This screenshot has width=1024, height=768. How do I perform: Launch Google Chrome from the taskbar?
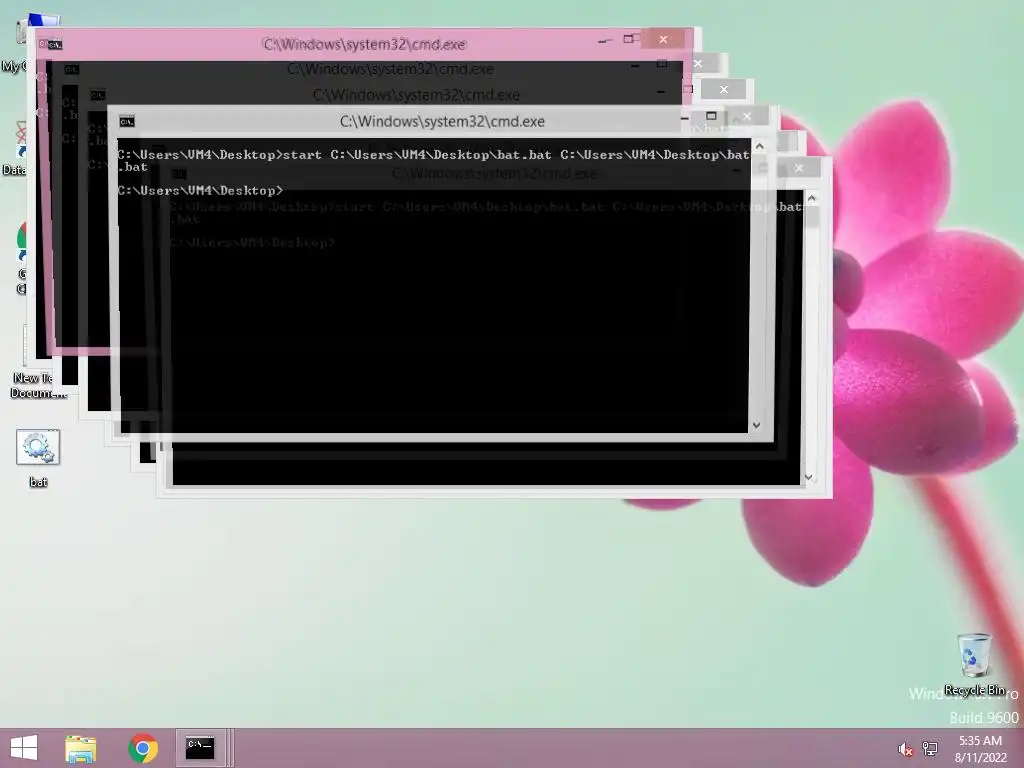point(143,748)
